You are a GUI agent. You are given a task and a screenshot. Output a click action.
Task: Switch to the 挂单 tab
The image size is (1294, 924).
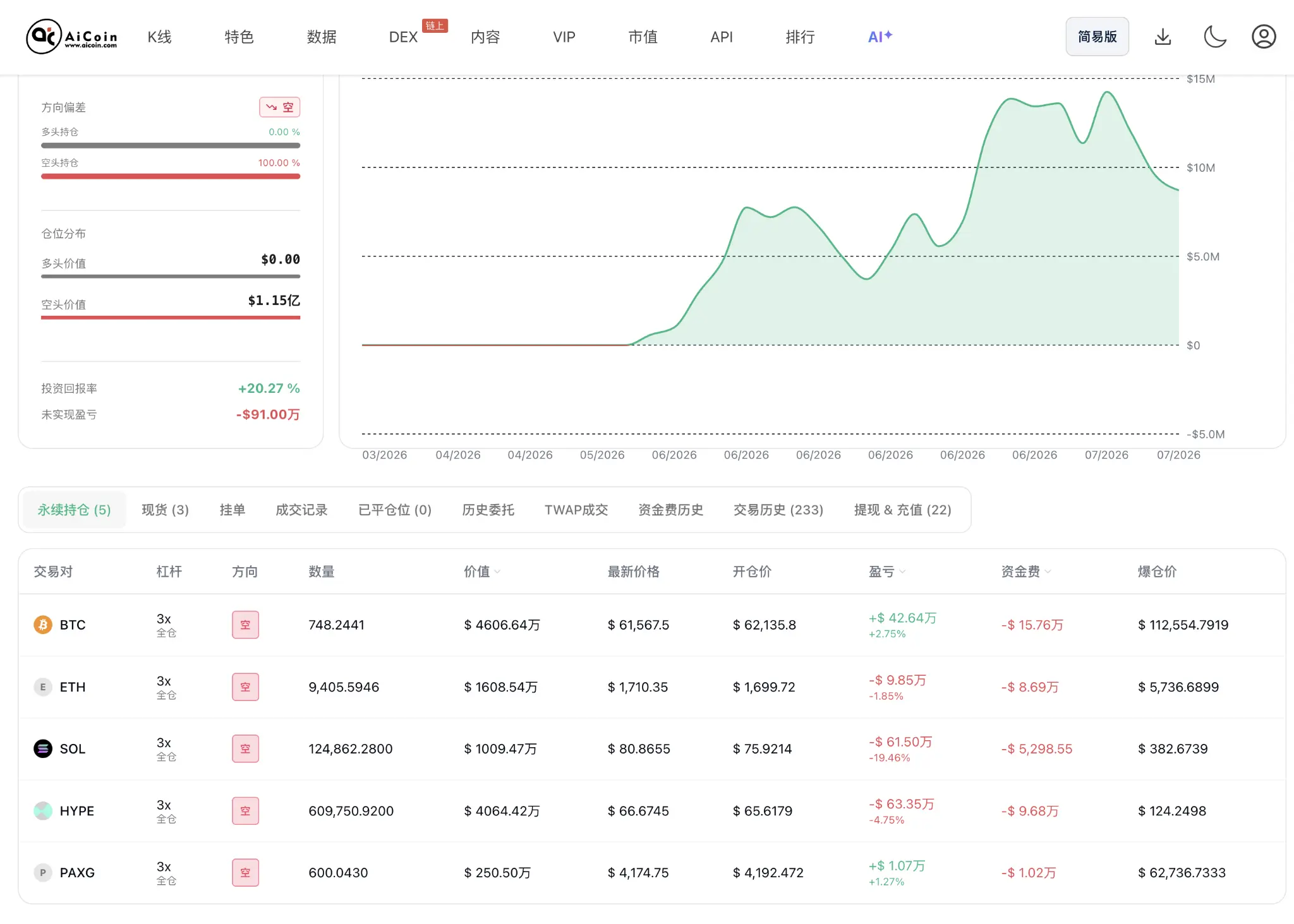click(232, 510)
